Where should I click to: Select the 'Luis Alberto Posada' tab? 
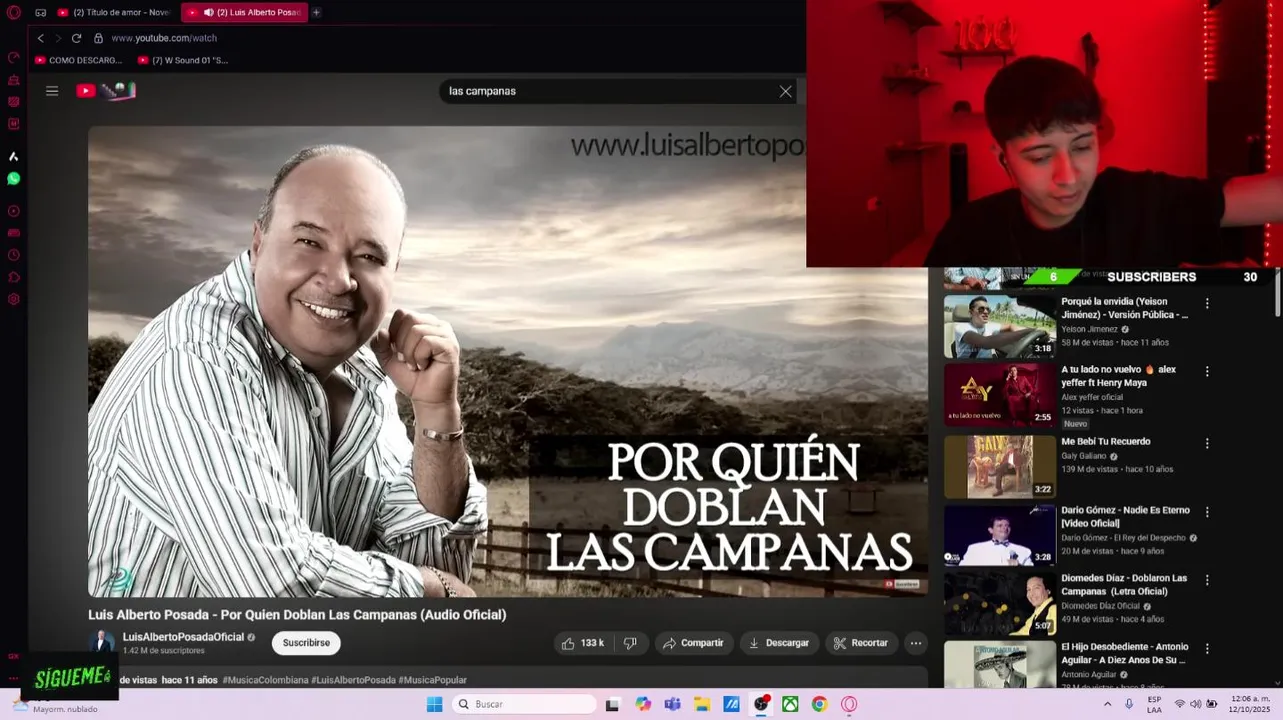246,12
